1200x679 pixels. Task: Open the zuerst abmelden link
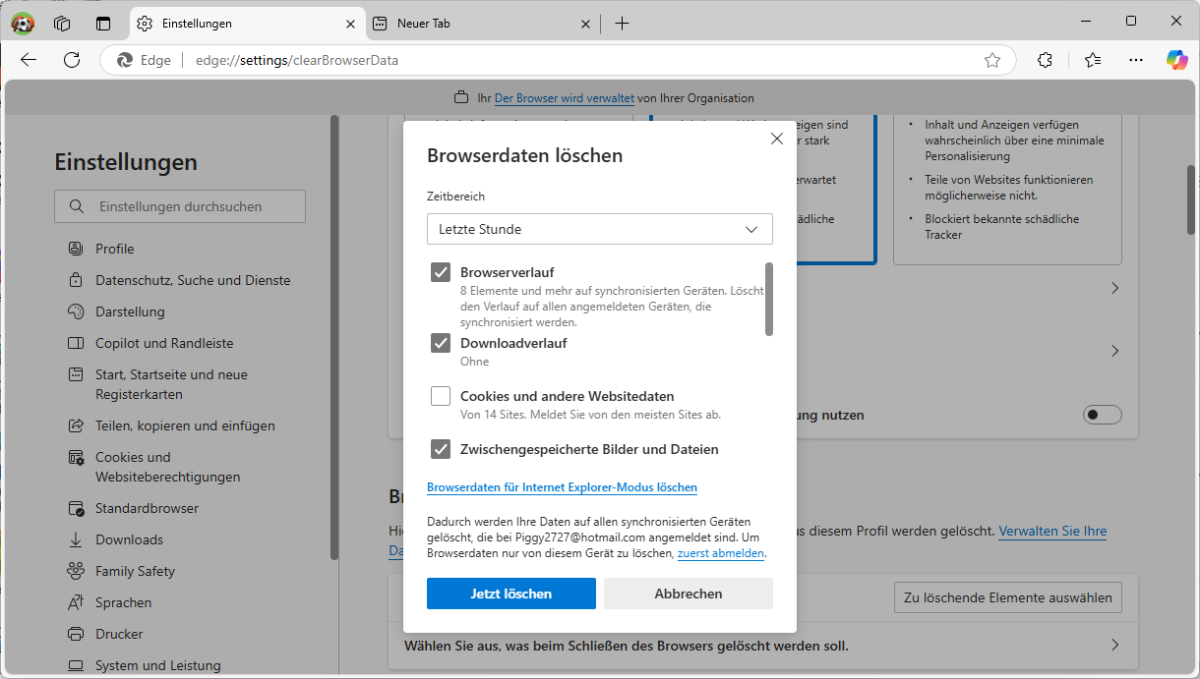point(720,553)
